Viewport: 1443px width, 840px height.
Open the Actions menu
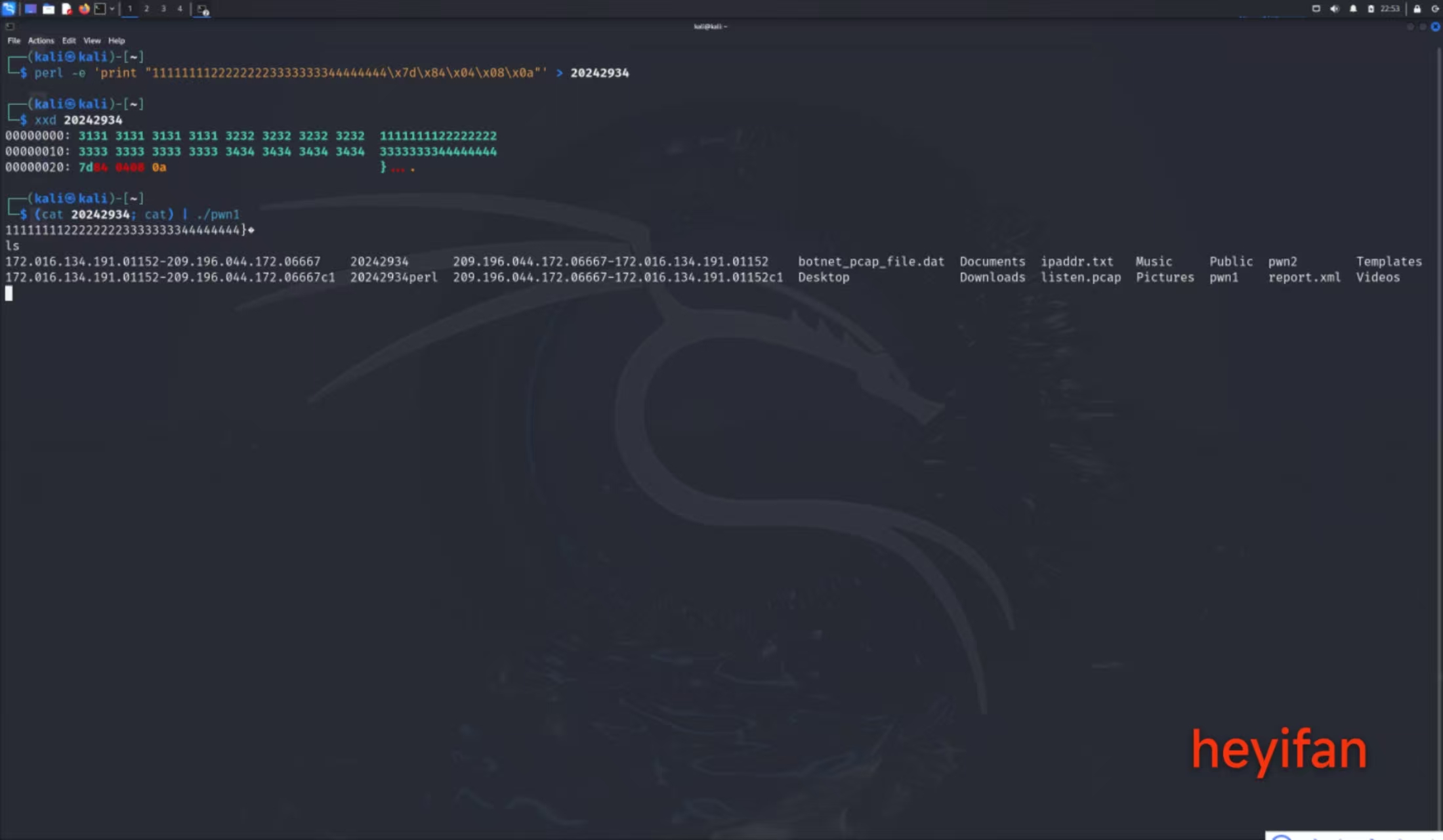[41, 41]
